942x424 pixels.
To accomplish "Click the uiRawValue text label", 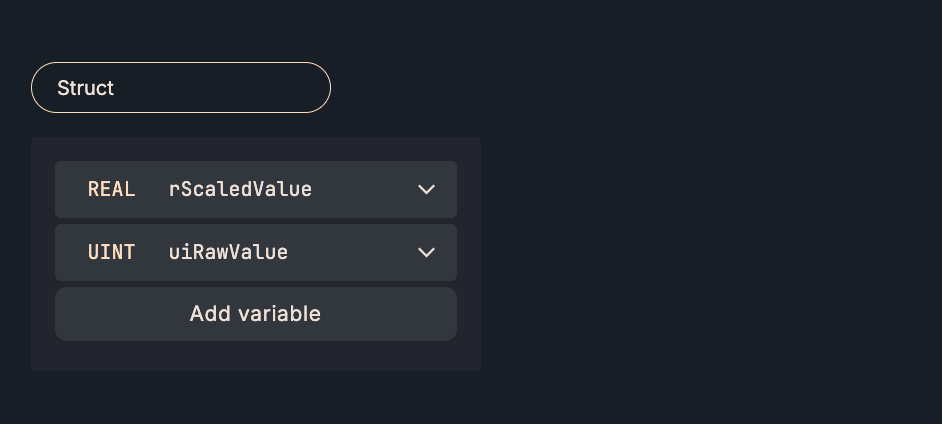I will click(x=228, y=252).
